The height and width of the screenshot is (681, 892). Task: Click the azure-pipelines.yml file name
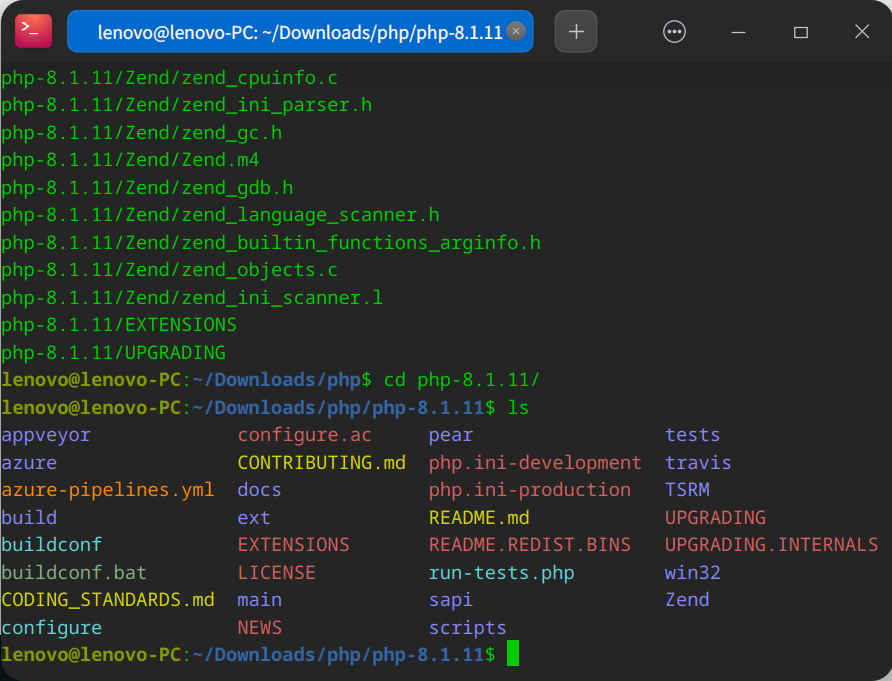pos(108,490)
